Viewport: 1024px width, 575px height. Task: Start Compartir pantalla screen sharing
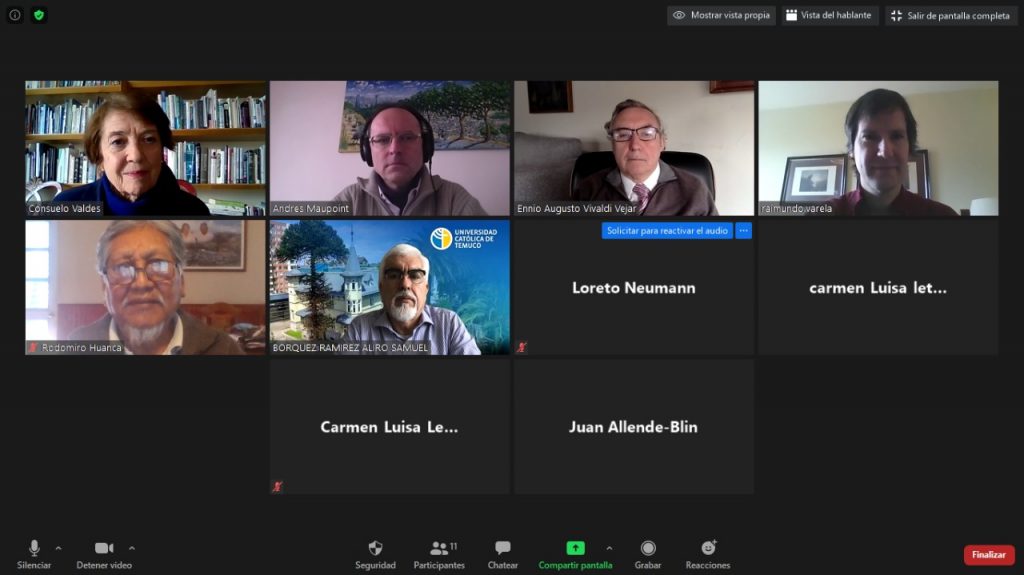tap(575, 554)
